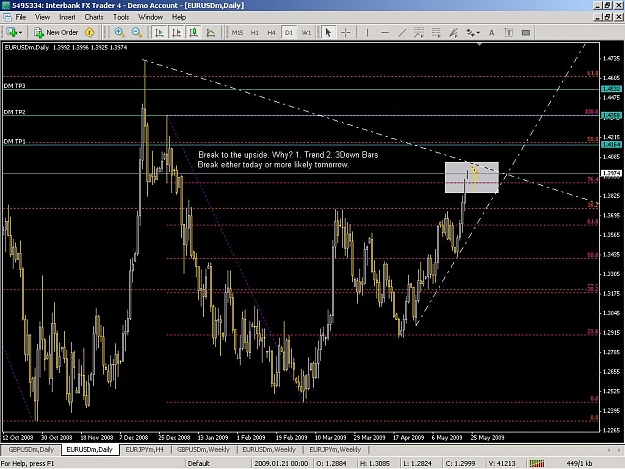Image resolution: width=625 pixels, height=469 pixels.
Task: Open the Insert menu
Action: tap(67, 17)
